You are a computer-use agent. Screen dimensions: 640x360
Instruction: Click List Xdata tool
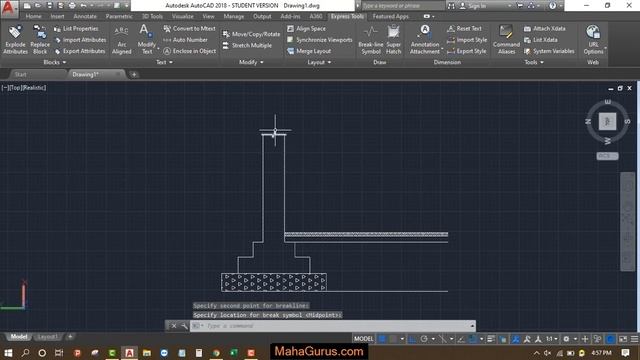(x=540, y=40)
